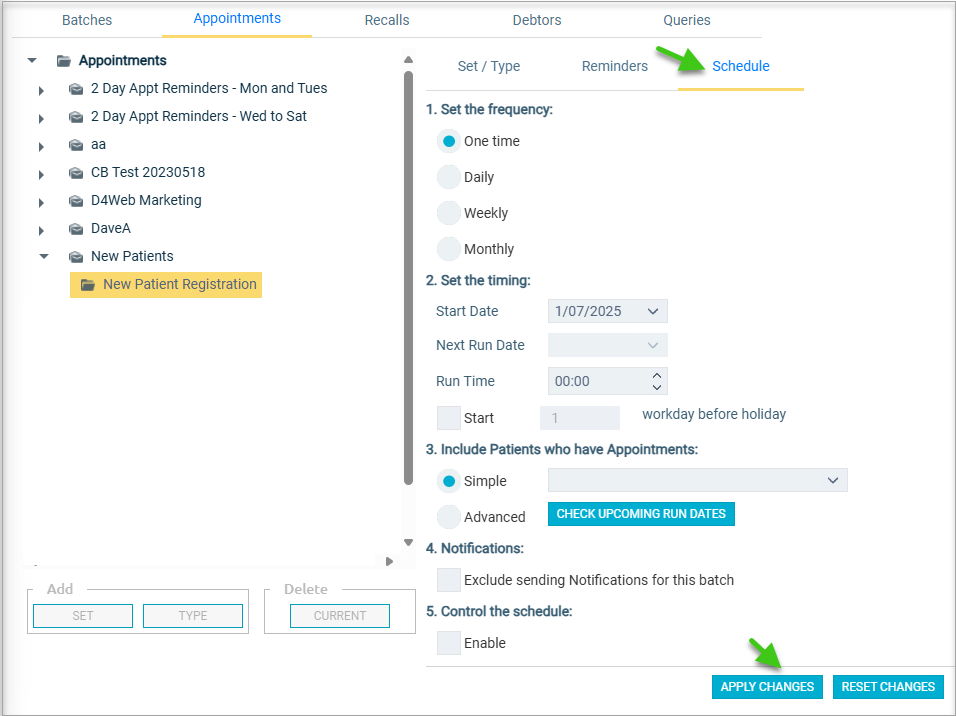Click the 'CB Test 20230518' set icon

point(76,173)
